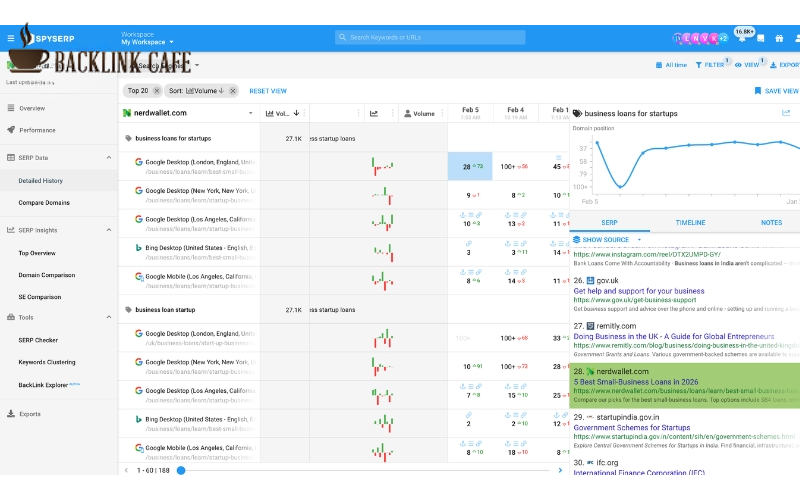Open the sparkline chart of first London row

(383, 166)
